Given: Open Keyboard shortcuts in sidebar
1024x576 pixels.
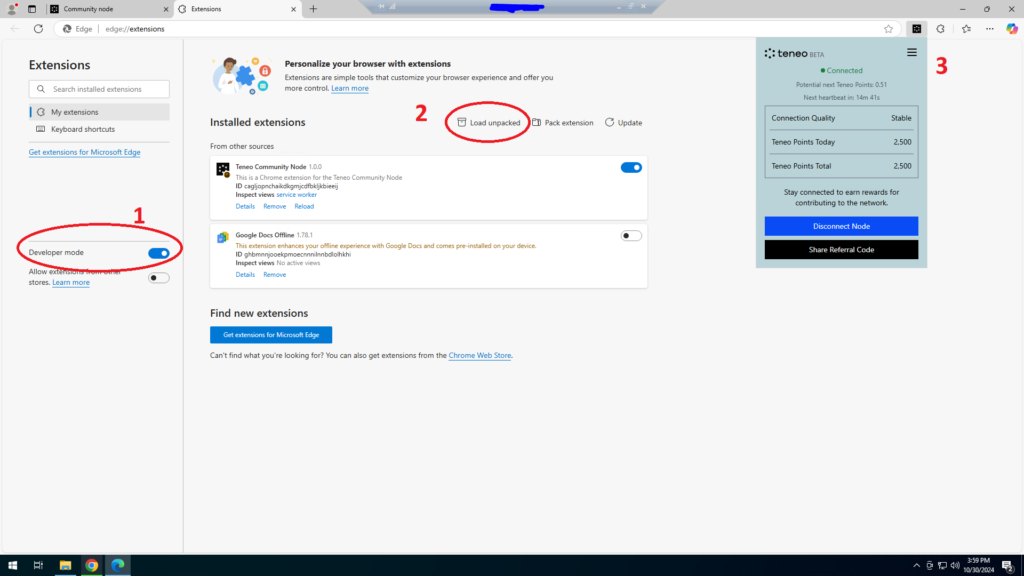Looking at the screenshot, I should tap(99, 129).
